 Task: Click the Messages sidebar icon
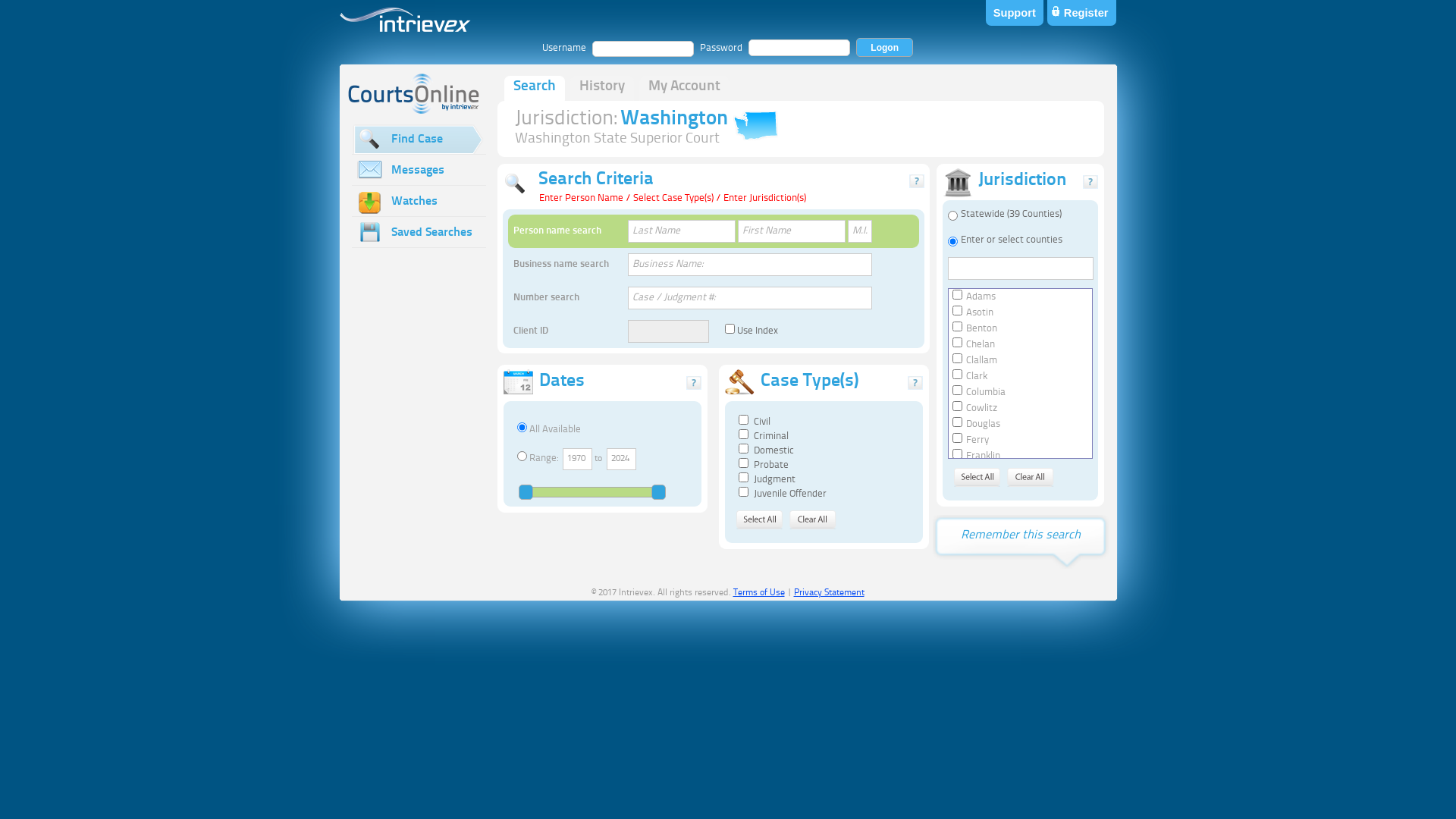pos(370,170)
